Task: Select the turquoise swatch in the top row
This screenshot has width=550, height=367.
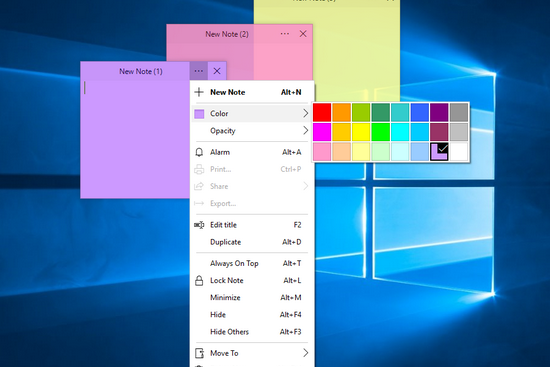Action: point(400,112)
